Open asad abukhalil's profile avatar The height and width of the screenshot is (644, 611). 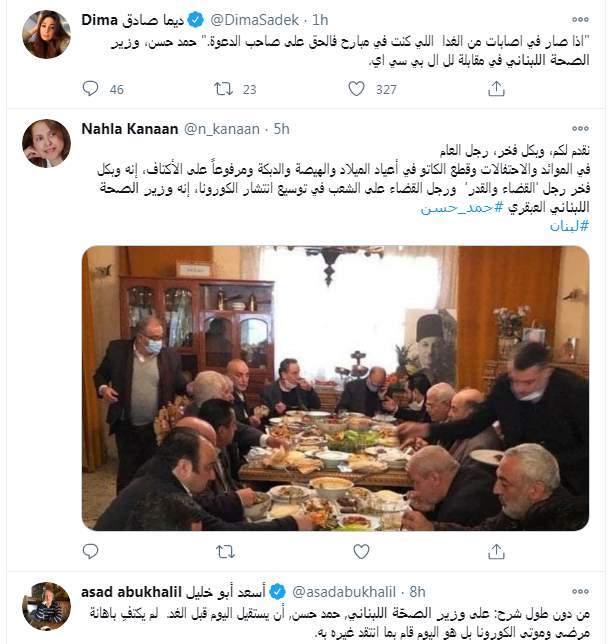46,606
